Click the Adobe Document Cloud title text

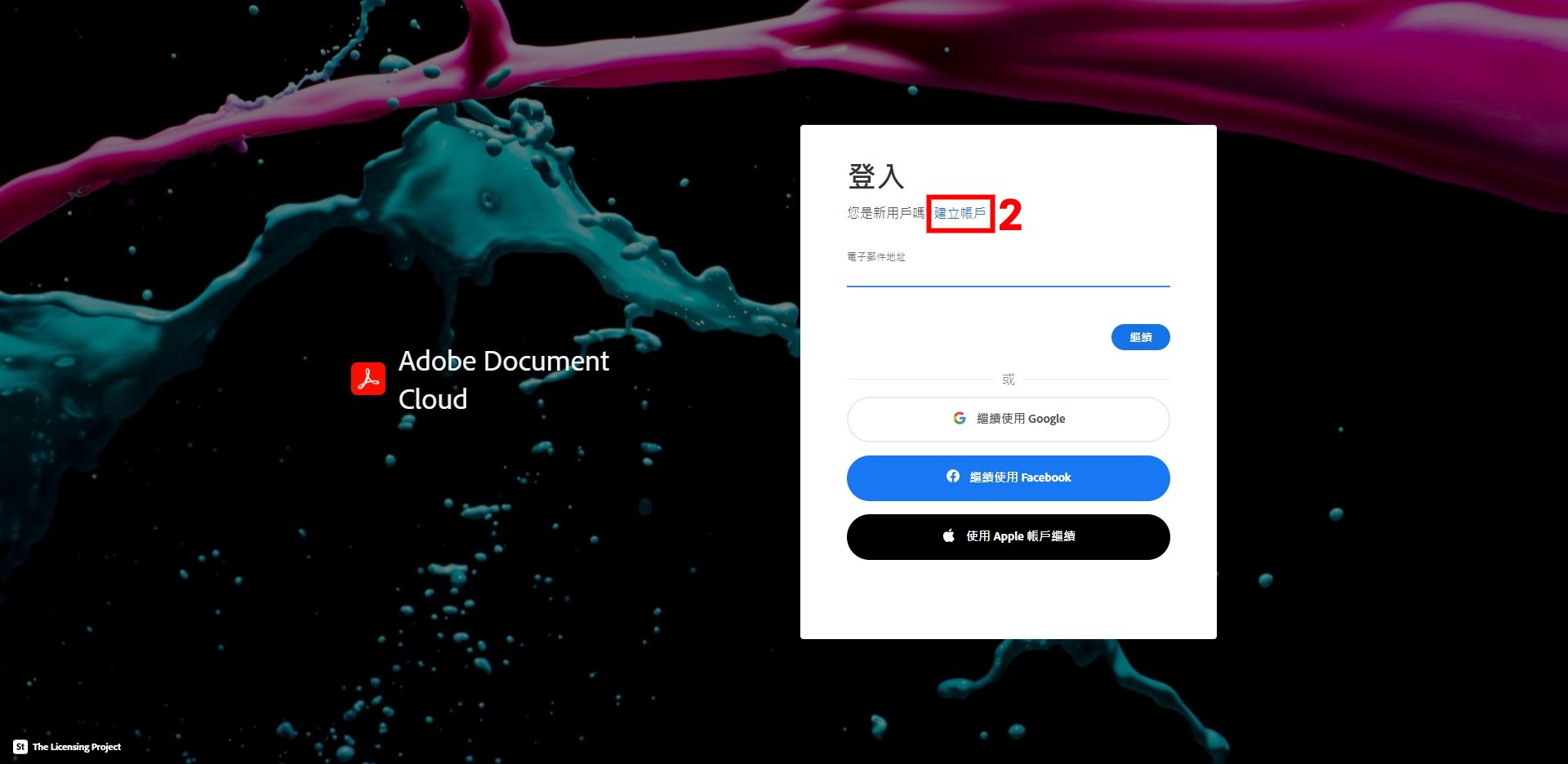point(504,380)
